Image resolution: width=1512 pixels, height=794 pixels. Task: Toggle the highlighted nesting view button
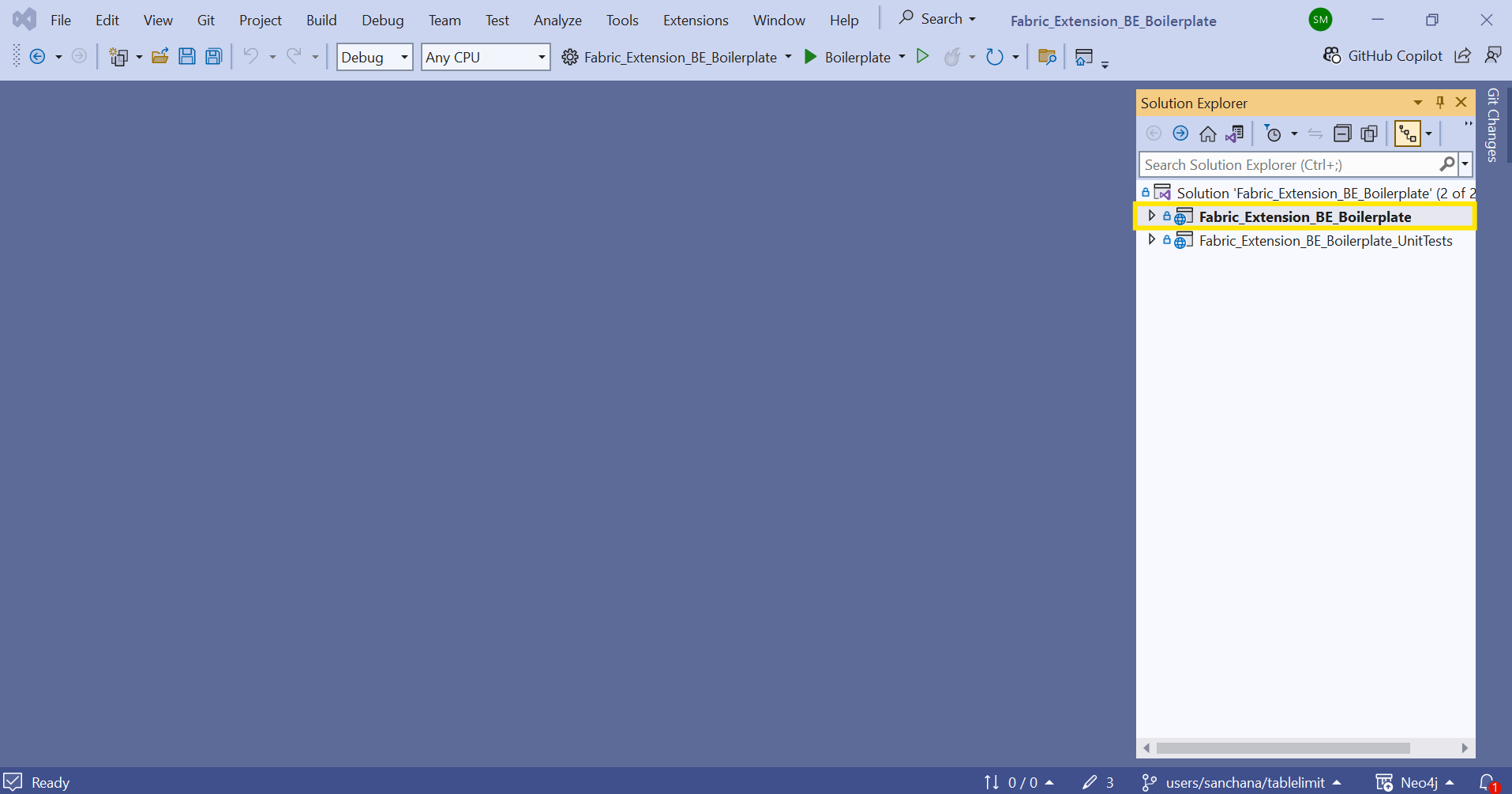click(x=1408, y=134)
